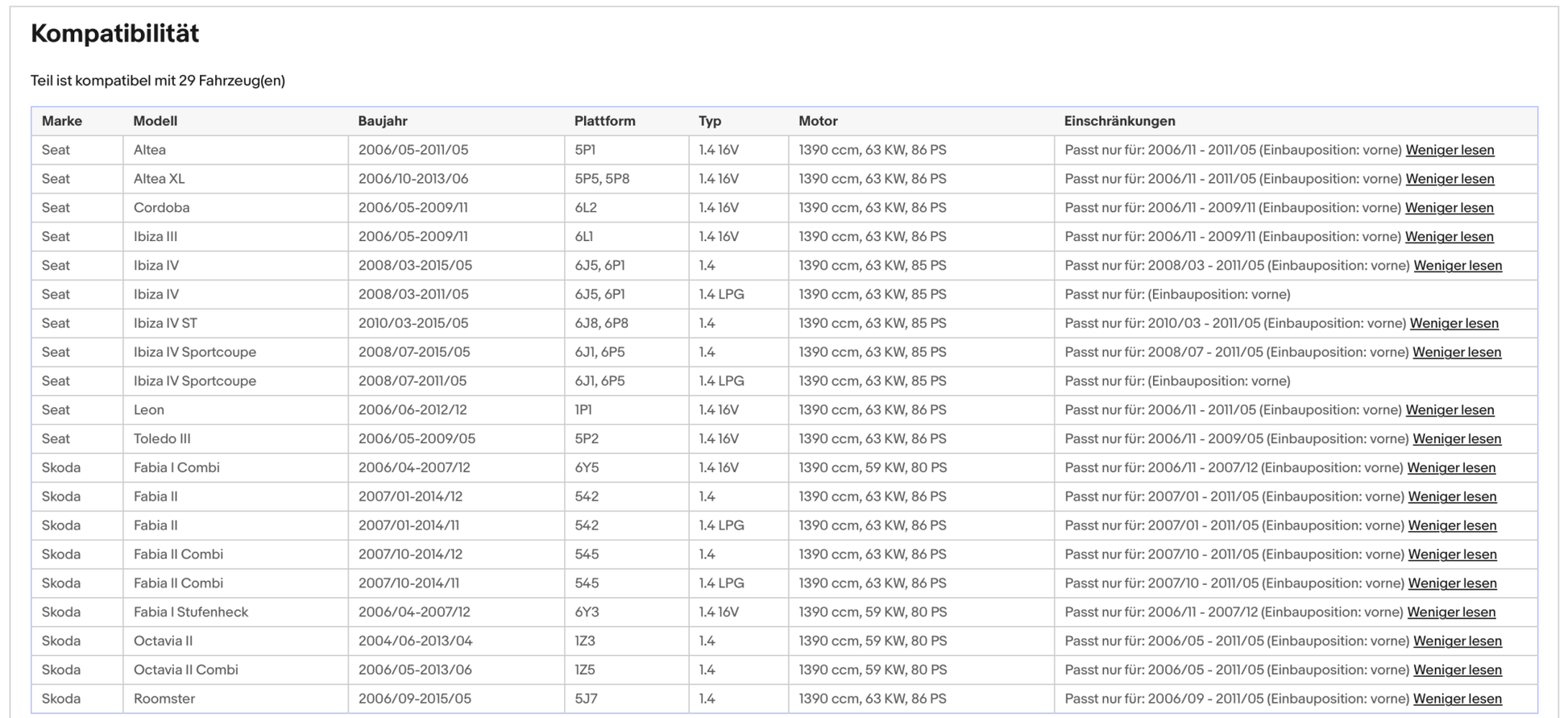Click the 'Motor' column header
The image size is (1568, 718).
[x=818, y=121]
